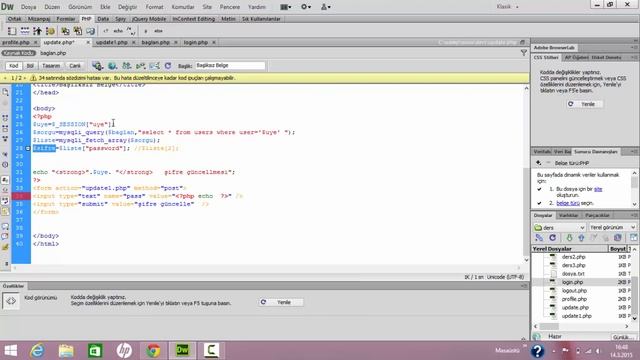Open the Komutlar menu
Screen dimensions: 640x360
(183, 7)
